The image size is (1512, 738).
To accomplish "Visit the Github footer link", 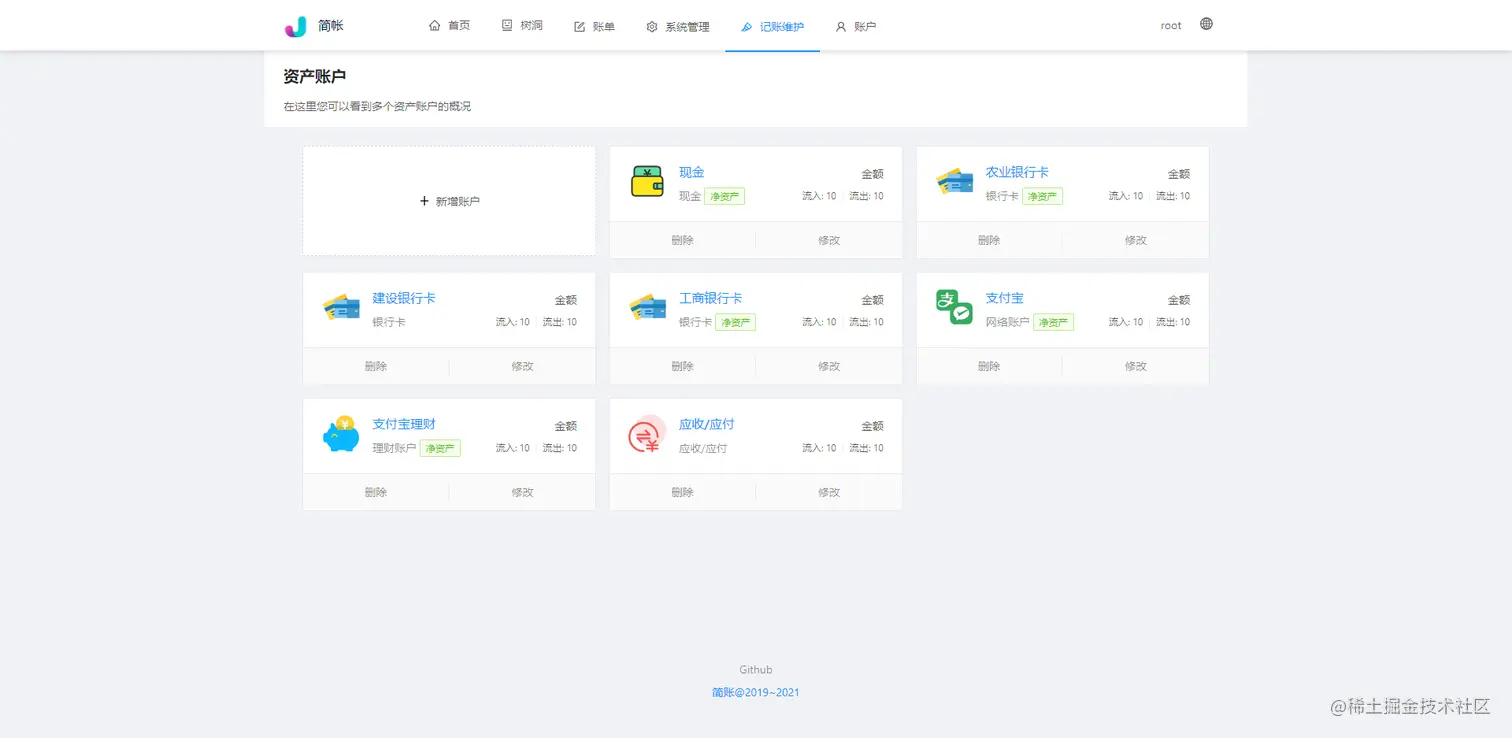I will tap(756, 670).
